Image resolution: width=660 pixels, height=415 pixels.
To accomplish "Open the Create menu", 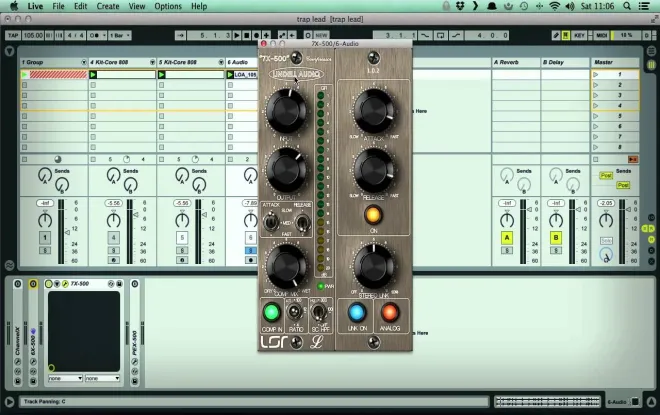I will (x=108, y=6).
